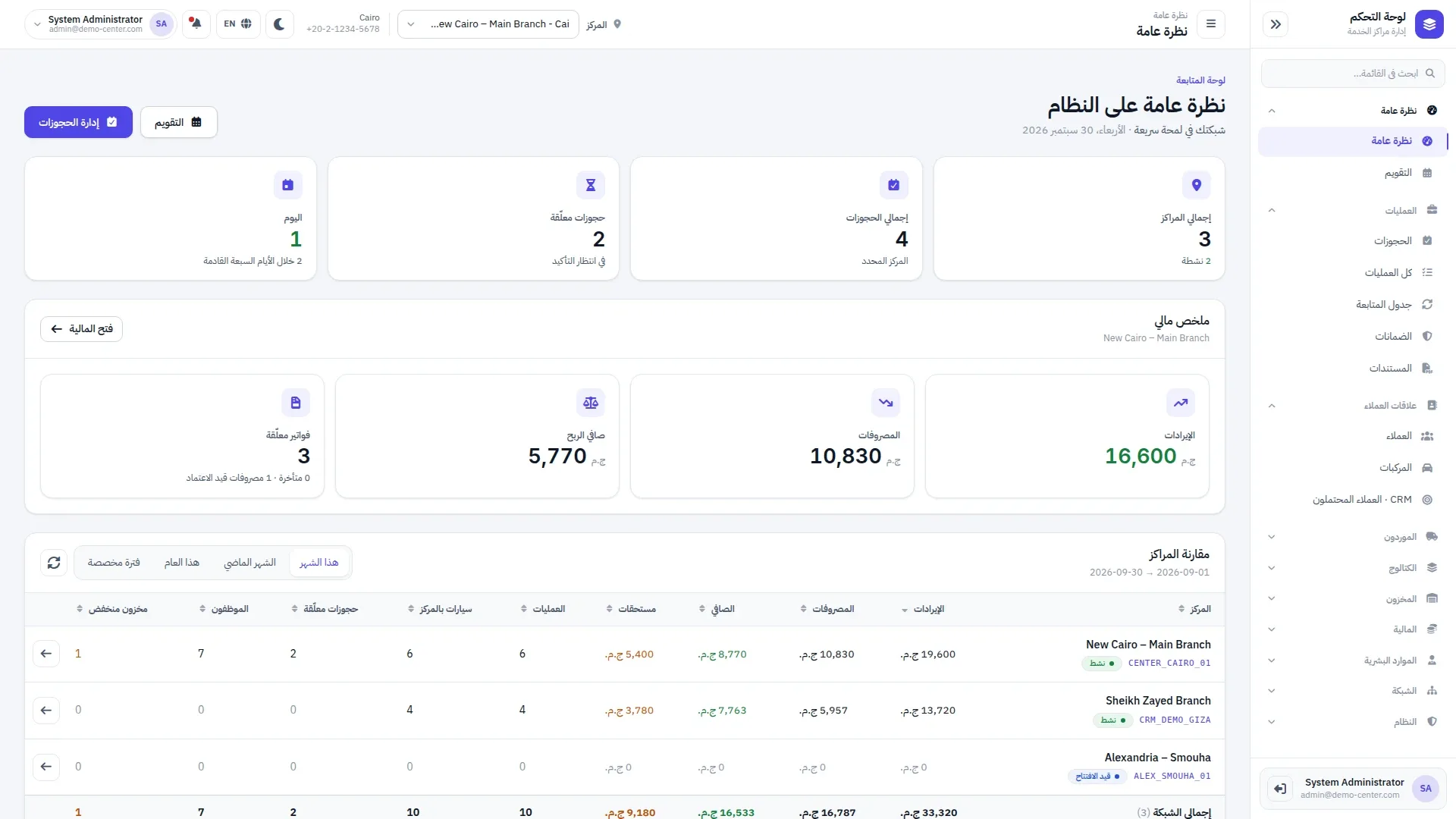The image size is (1456, 819).
Task: Expand the الكتالوج sidebar section
Action: click(x=1352, y=568)
